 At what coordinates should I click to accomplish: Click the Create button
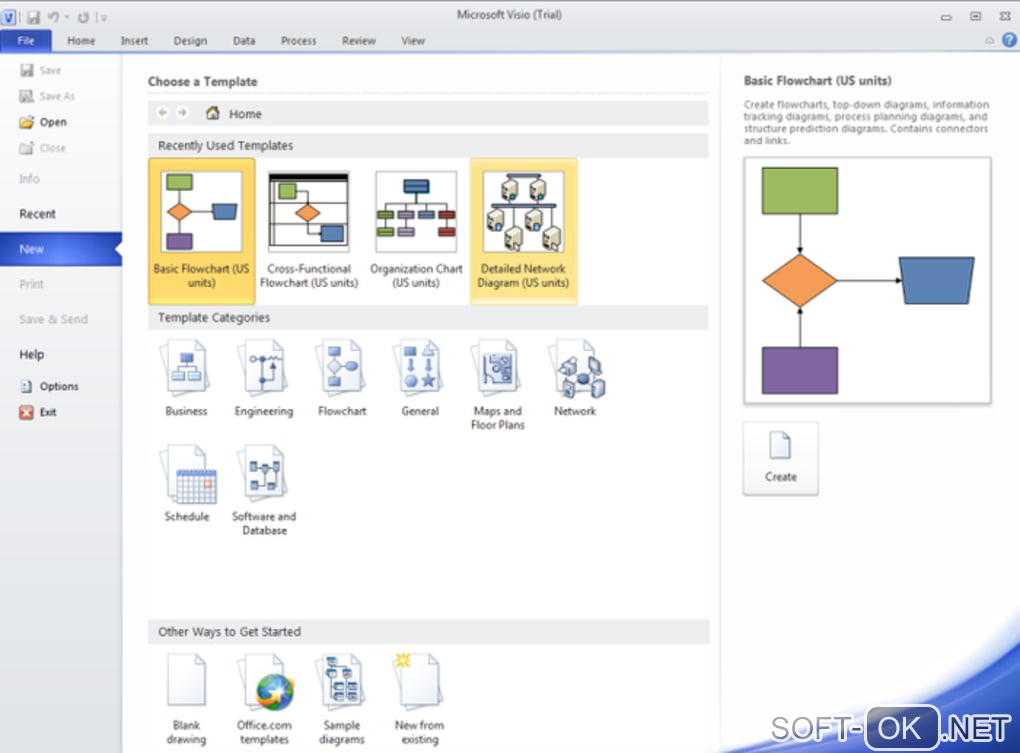click(x=781, y=458)
